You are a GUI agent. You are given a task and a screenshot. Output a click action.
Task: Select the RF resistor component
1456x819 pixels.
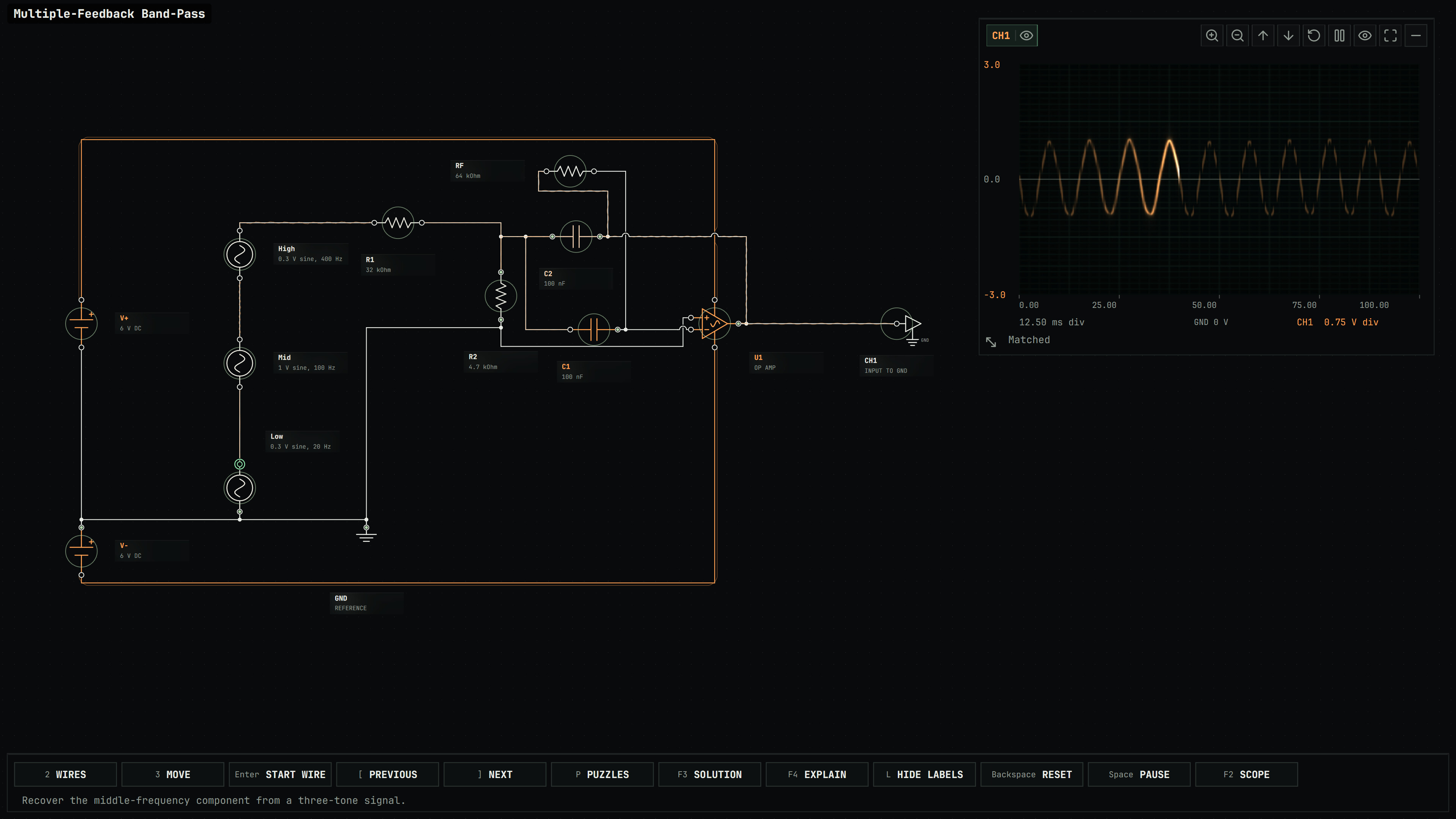point(570,171)
